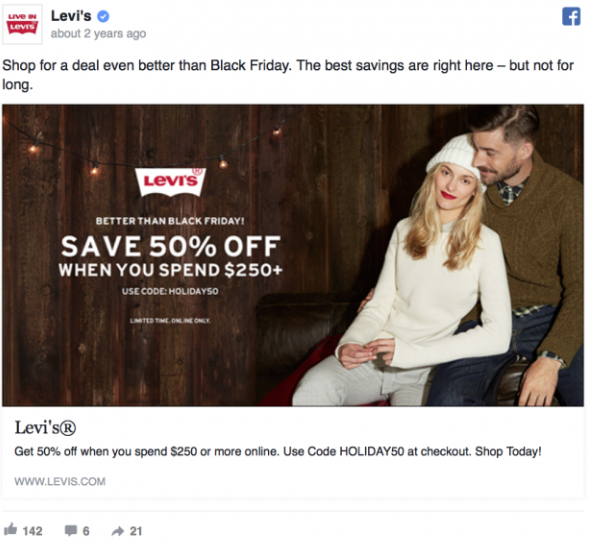Click the ad description about HOLIDAY50 code
Viewport: 589px width, 550px height.
coord(278,451)
